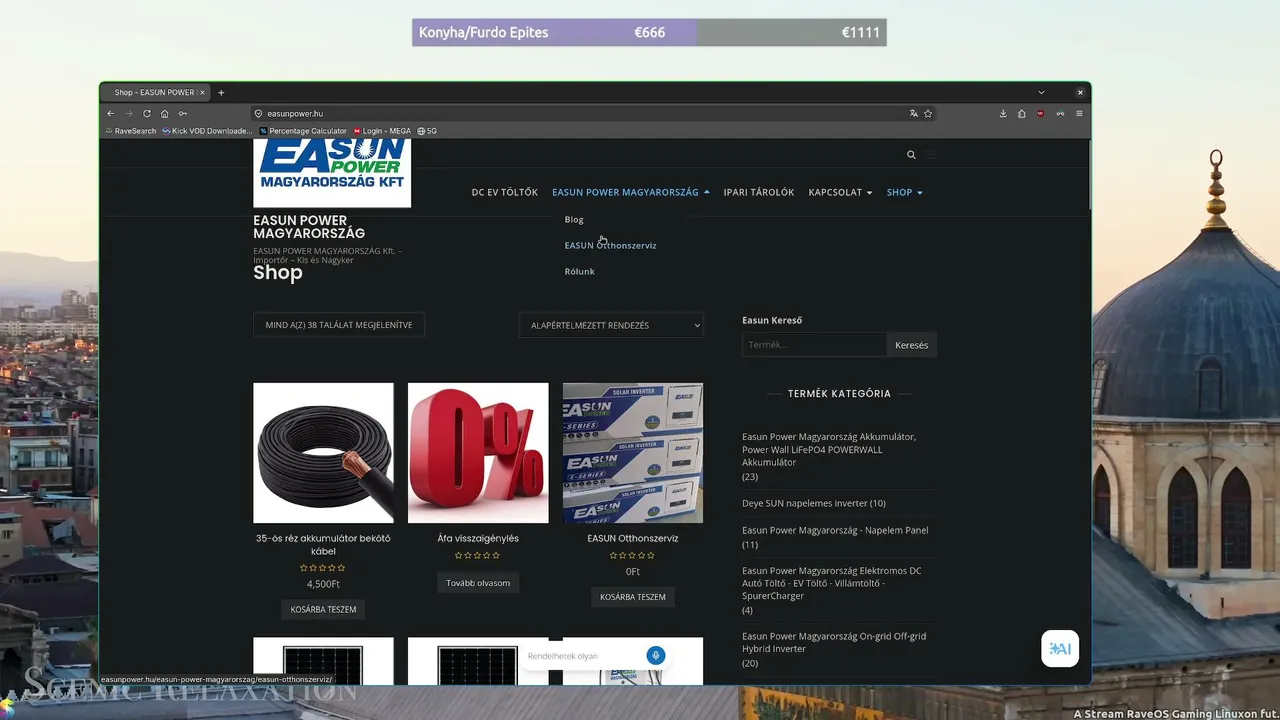Expand the Kapcsolat menu
1280x720 pixels.
click(x=840, y=192)
